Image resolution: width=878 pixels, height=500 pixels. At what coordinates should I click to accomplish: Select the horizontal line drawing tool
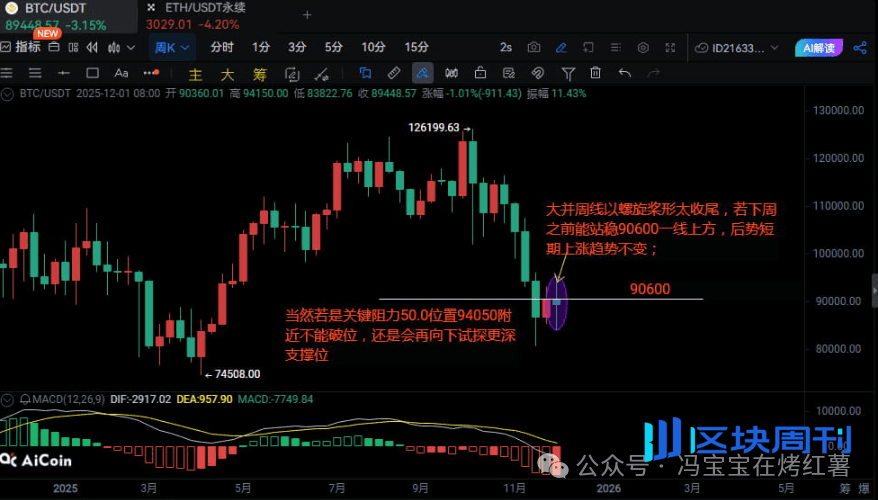64,73
